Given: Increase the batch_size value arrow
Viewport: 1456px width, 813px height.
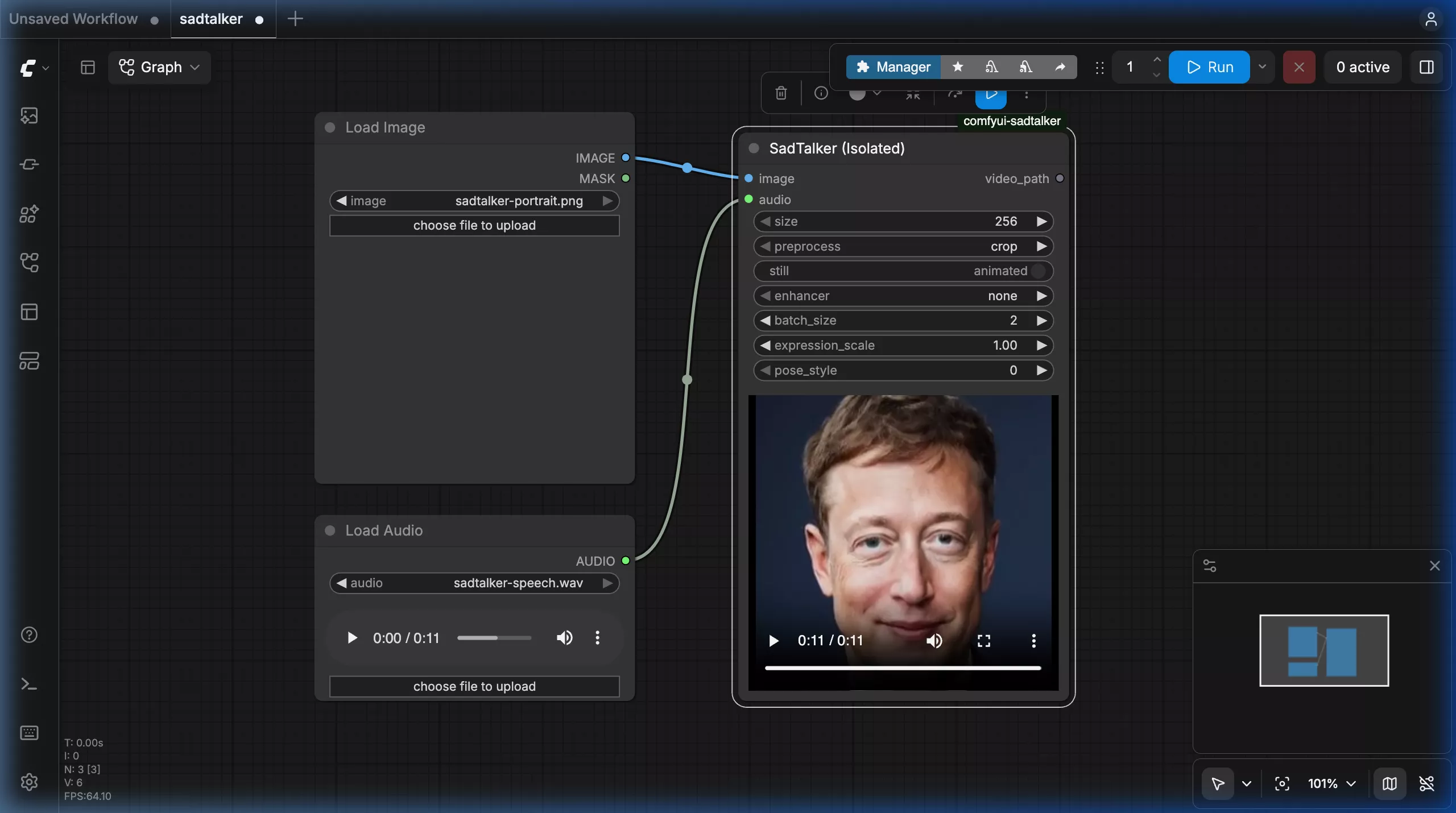Looking at the screenshot, I should click(x=1041, y=321).
